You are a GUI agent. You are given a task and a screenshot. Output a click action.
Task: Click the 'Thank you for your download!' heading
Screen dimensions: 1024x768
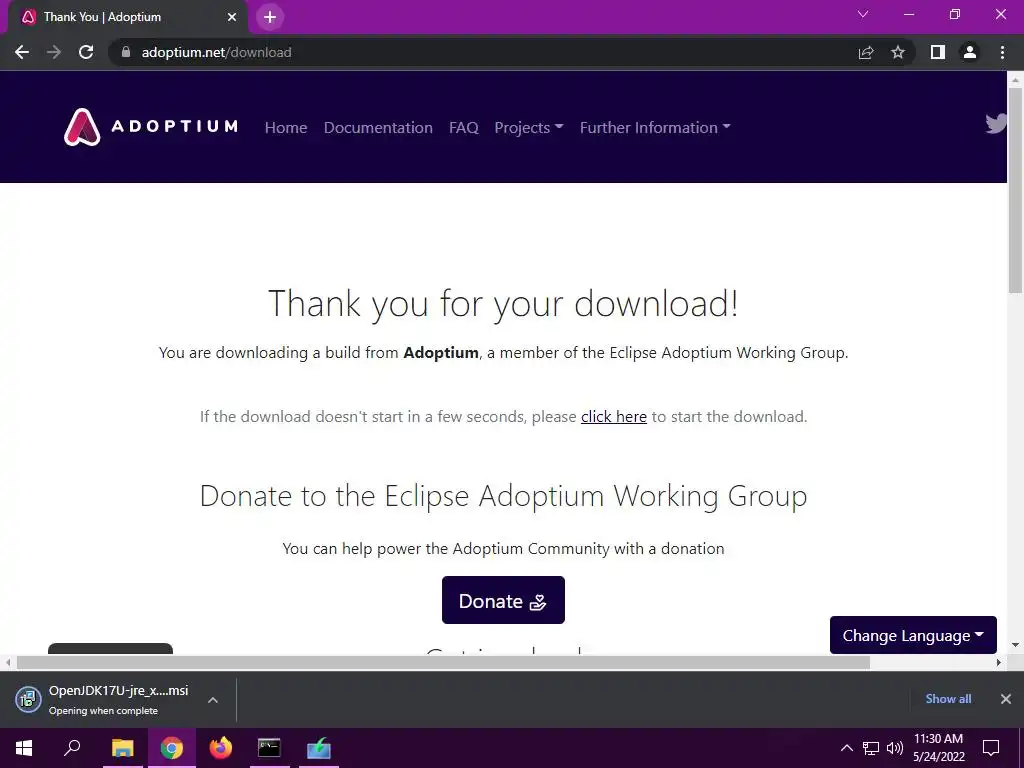503,304
